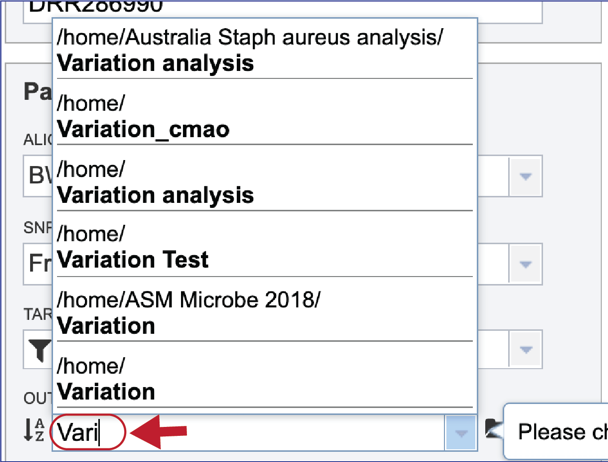Select /home/ Variation analysis entry
Screen dimensions: 608x462
264,182
